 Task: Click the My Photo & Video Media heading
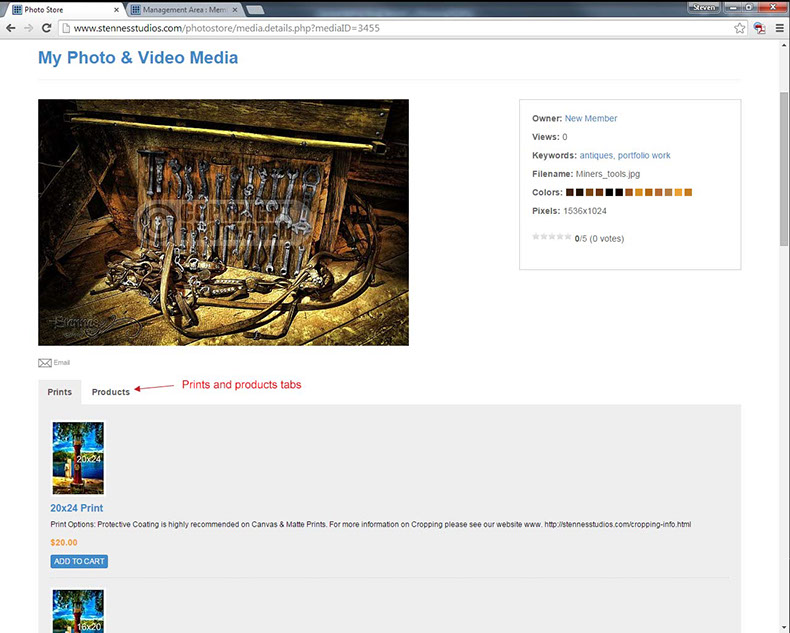point(138,57)
